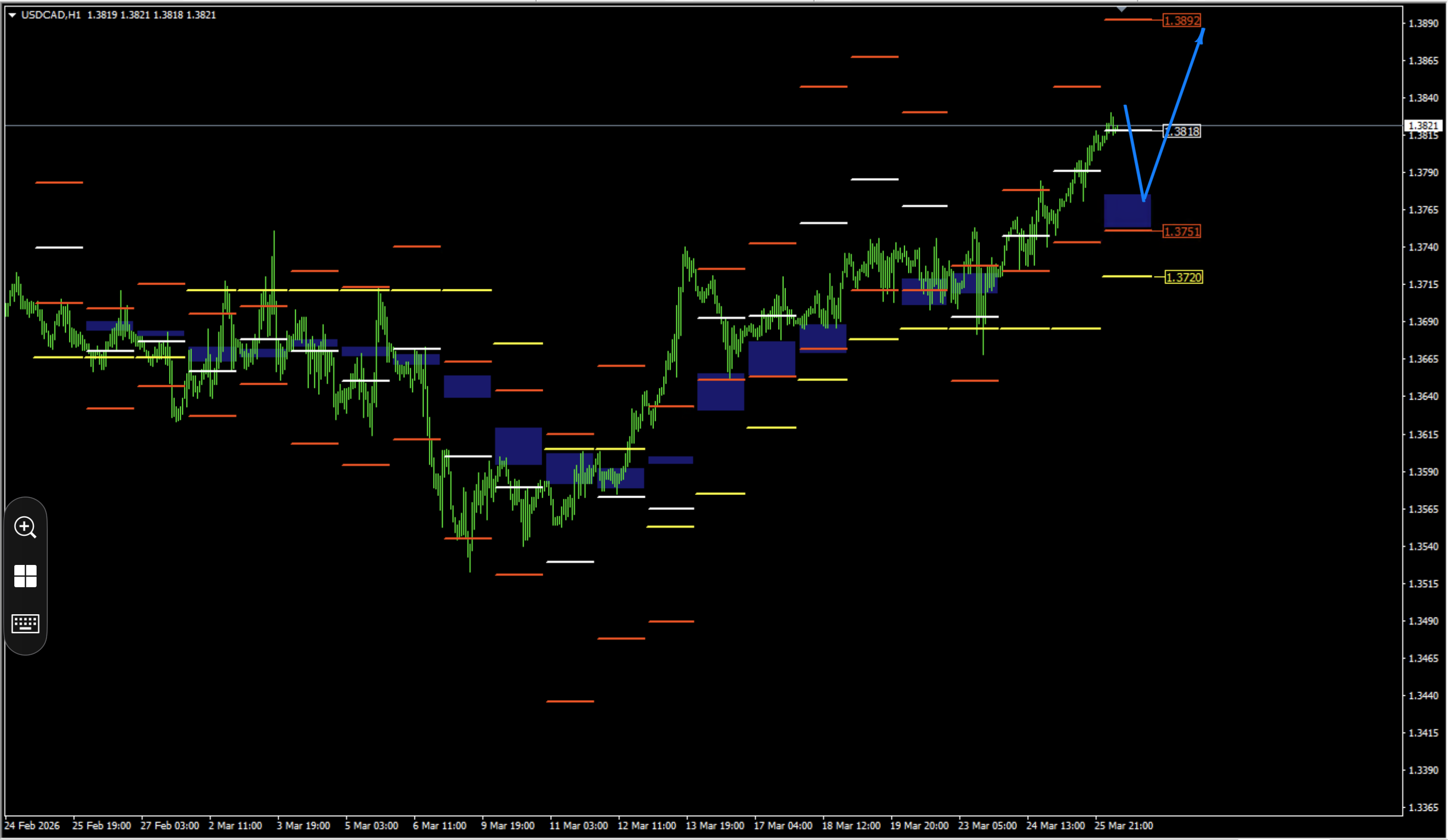The width and height of the screenshot is (1448, 840).
Task: Click the 2 Mar 11:00 time label
Action: point(235,826)
